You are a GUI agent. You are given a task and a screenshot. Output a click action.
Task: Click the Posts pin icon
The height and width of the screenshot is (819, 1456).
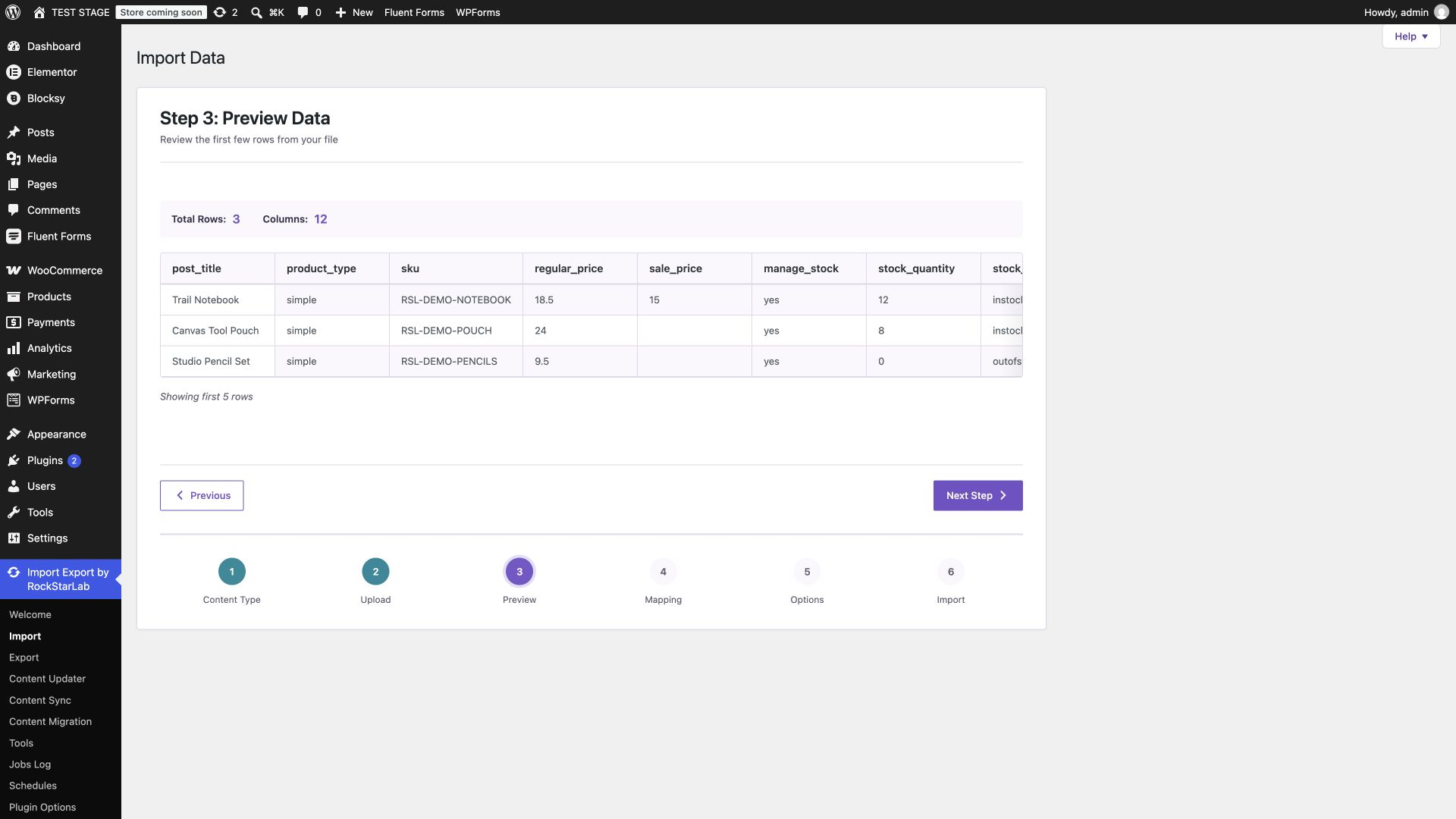point(13,132)
